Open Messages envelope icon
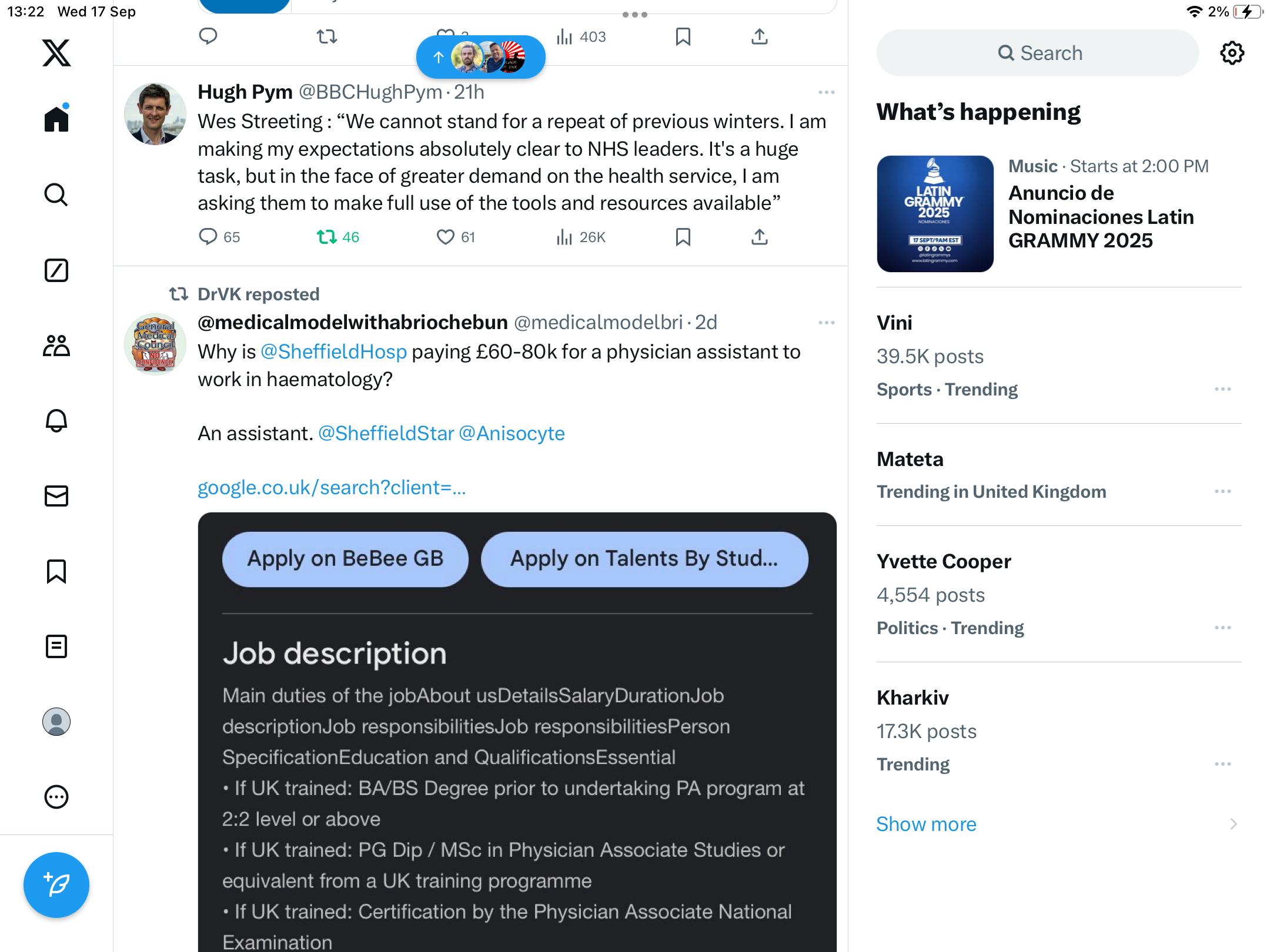 (x=56, y=496)
